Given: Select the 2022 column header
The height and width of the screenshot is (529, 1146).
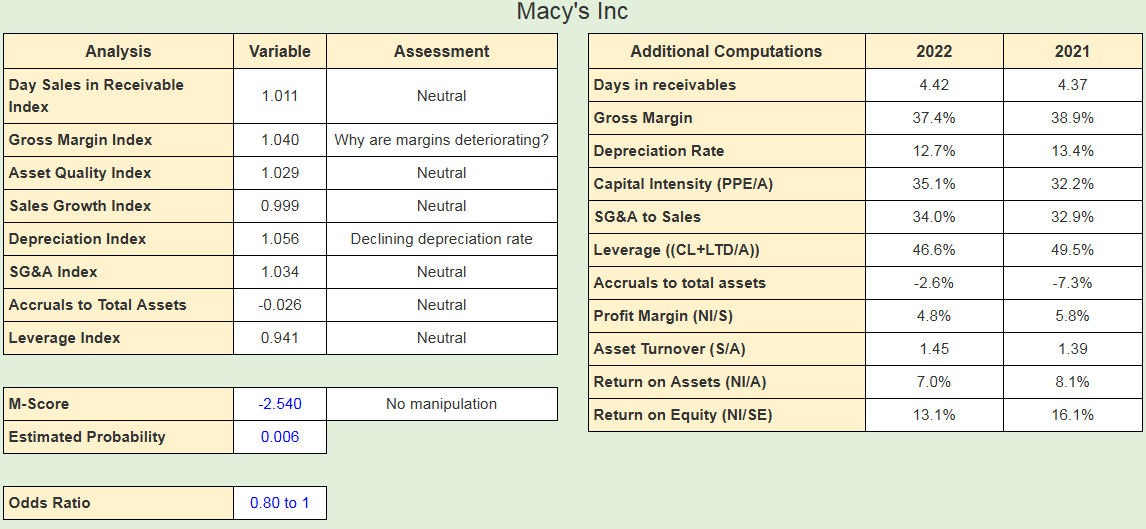Looking at the screenshot, I should pos(934,51).
